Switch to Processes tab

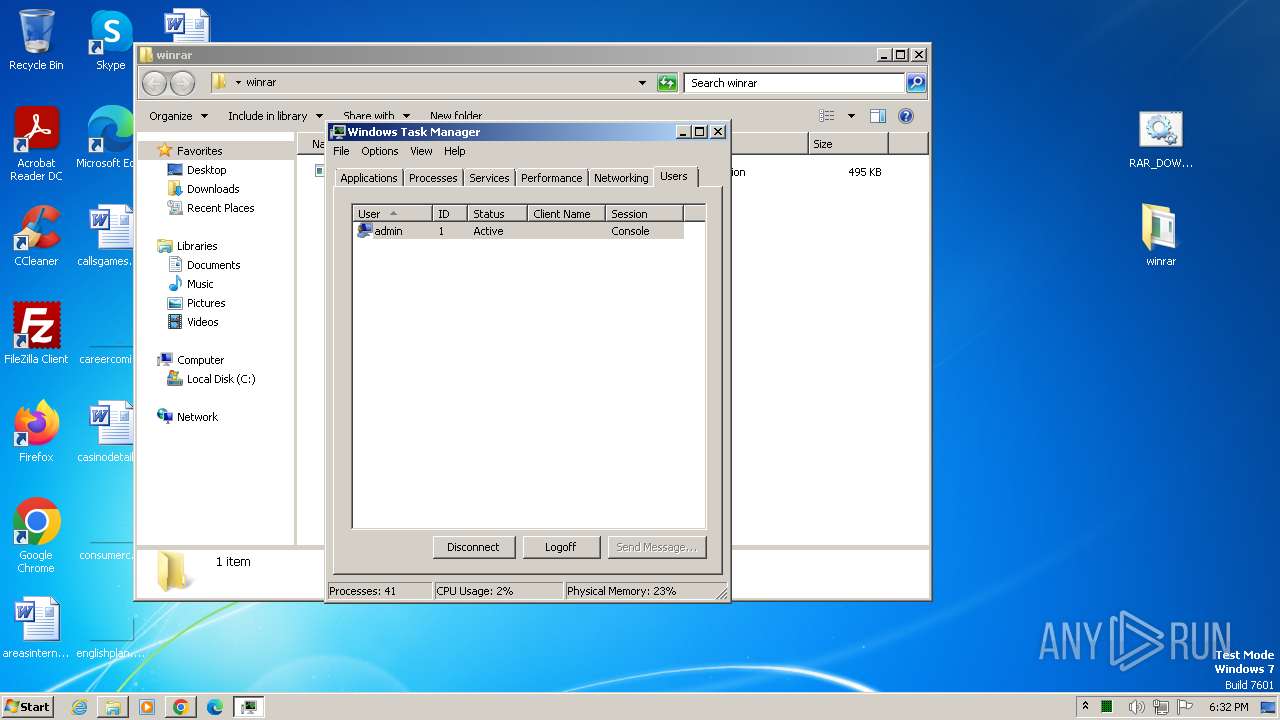pos(433,178)
